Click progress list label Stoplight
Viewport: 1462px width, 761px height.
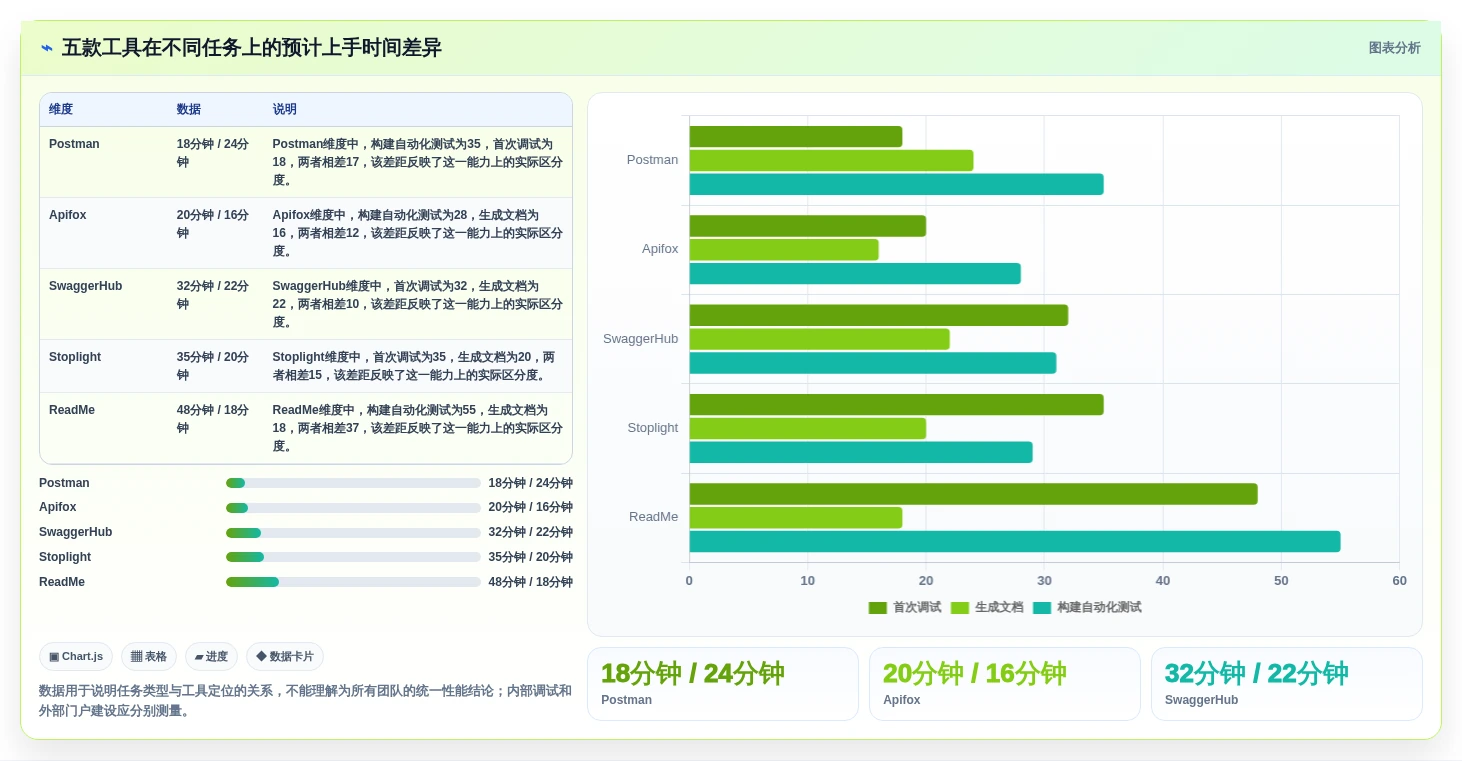65,557
